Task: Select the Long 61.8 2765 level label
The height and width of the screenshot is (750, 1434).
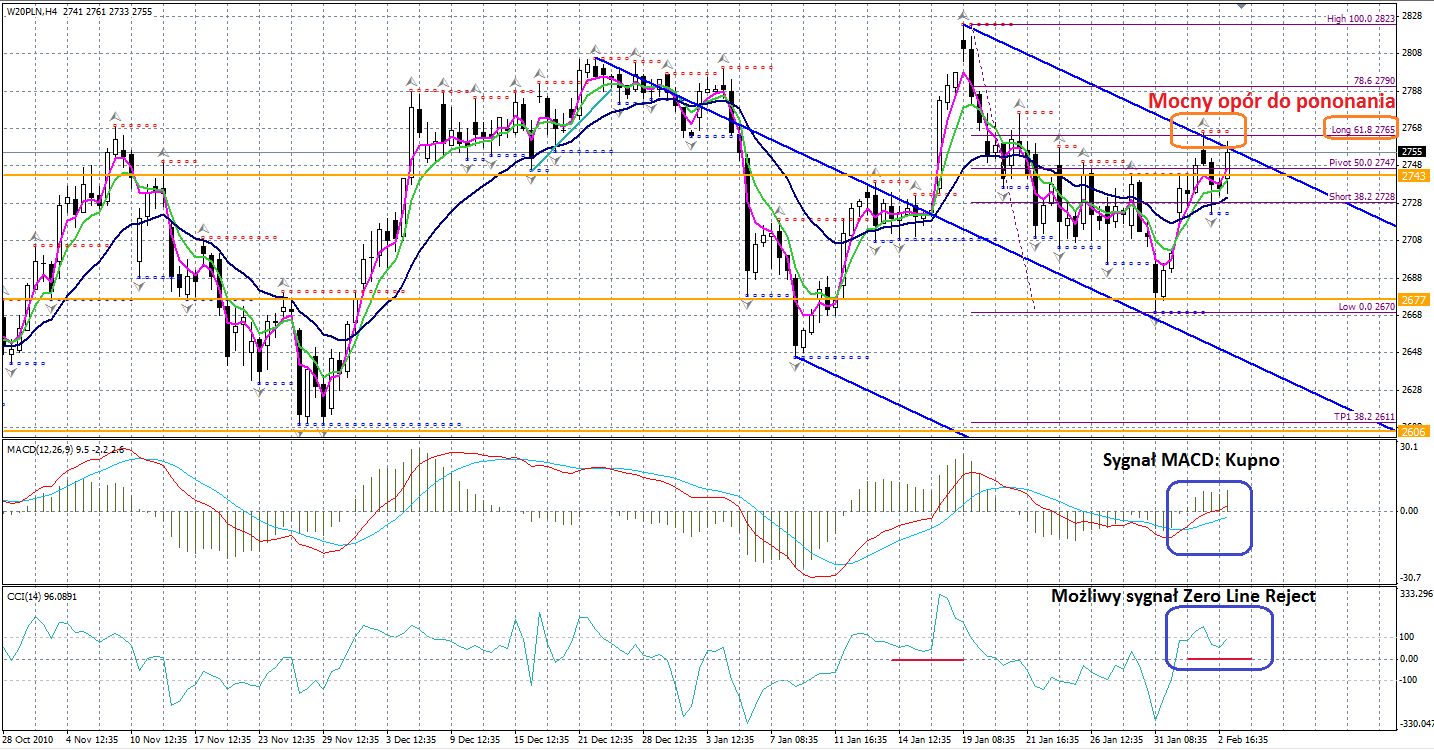Action: click(x=1363, y=129)
